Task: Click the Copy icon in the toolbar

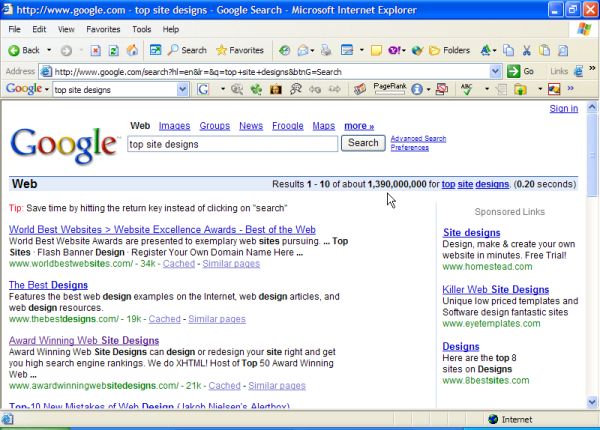Action: pos(509,50)
